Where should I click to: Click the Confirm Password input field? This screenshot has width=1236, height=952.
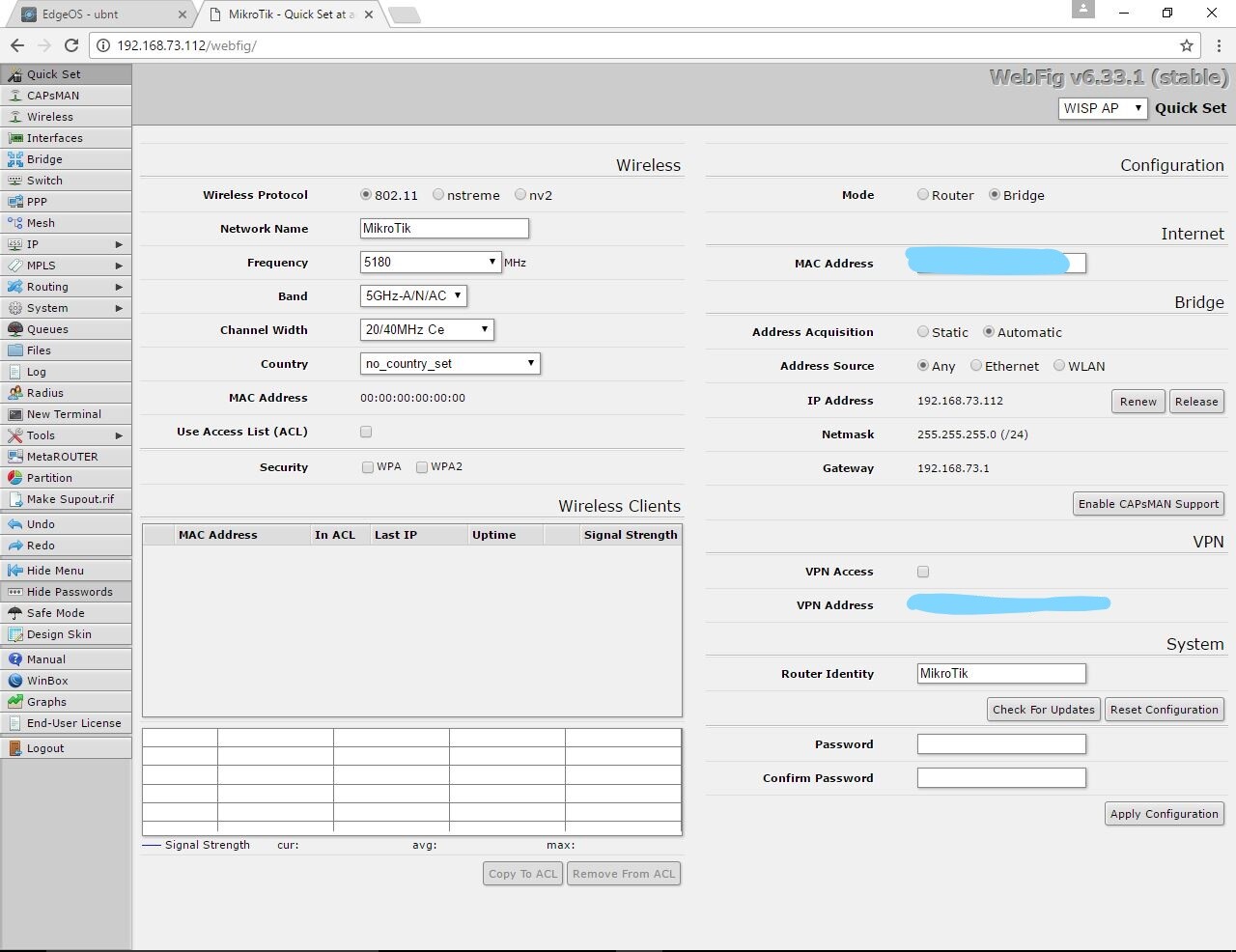[x=1001, y=777]
